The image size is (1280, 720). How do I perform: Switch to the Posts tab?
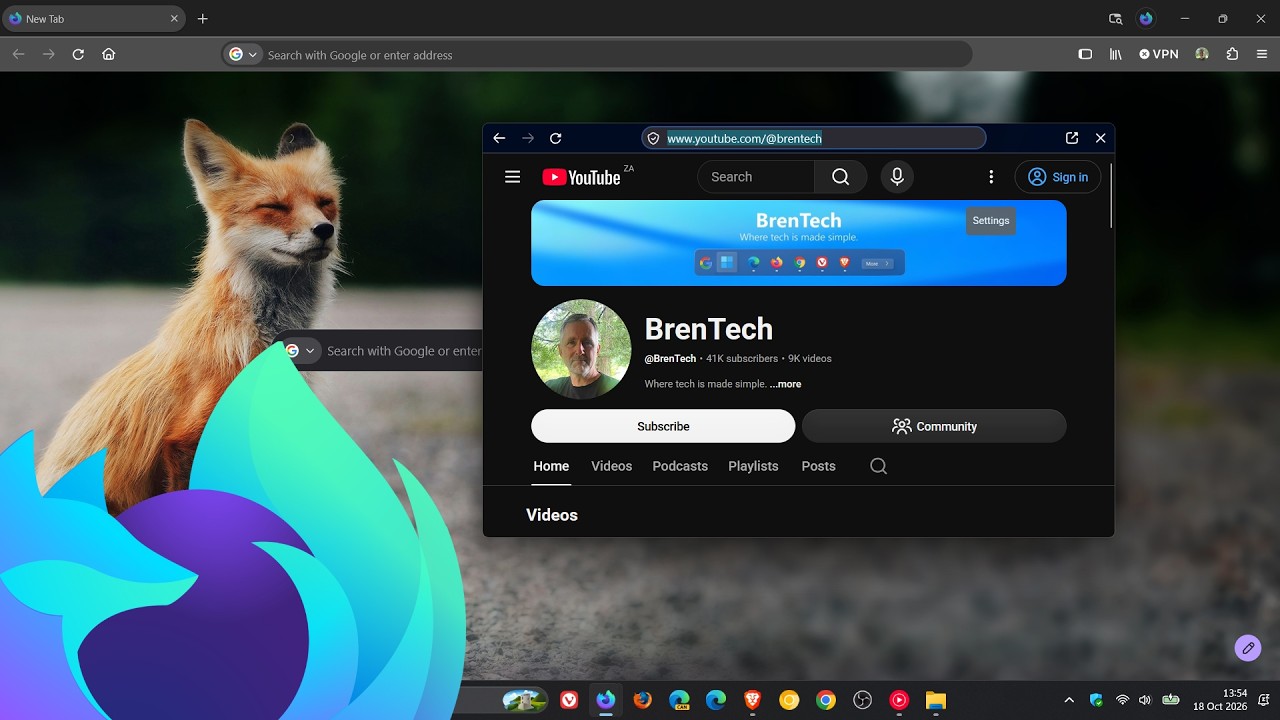pos(818,466)
